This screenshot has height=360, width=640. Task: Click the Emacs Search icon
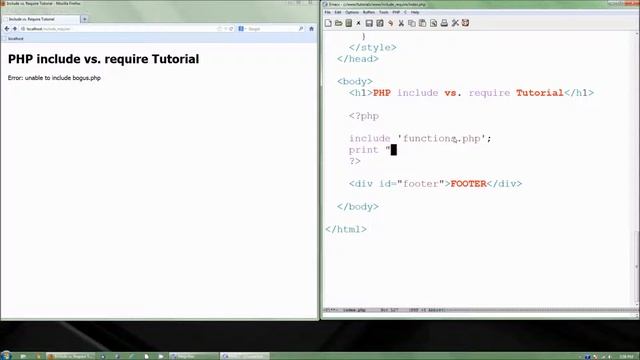pyautogui.click(x=433, y=23)
